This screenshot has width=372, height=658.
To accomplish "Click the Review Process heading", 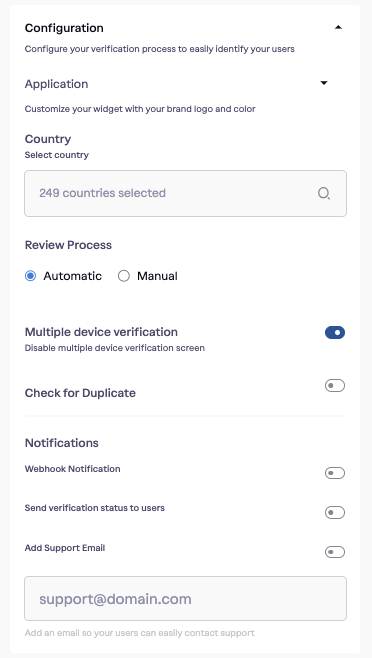I will (x=68, y=245).
